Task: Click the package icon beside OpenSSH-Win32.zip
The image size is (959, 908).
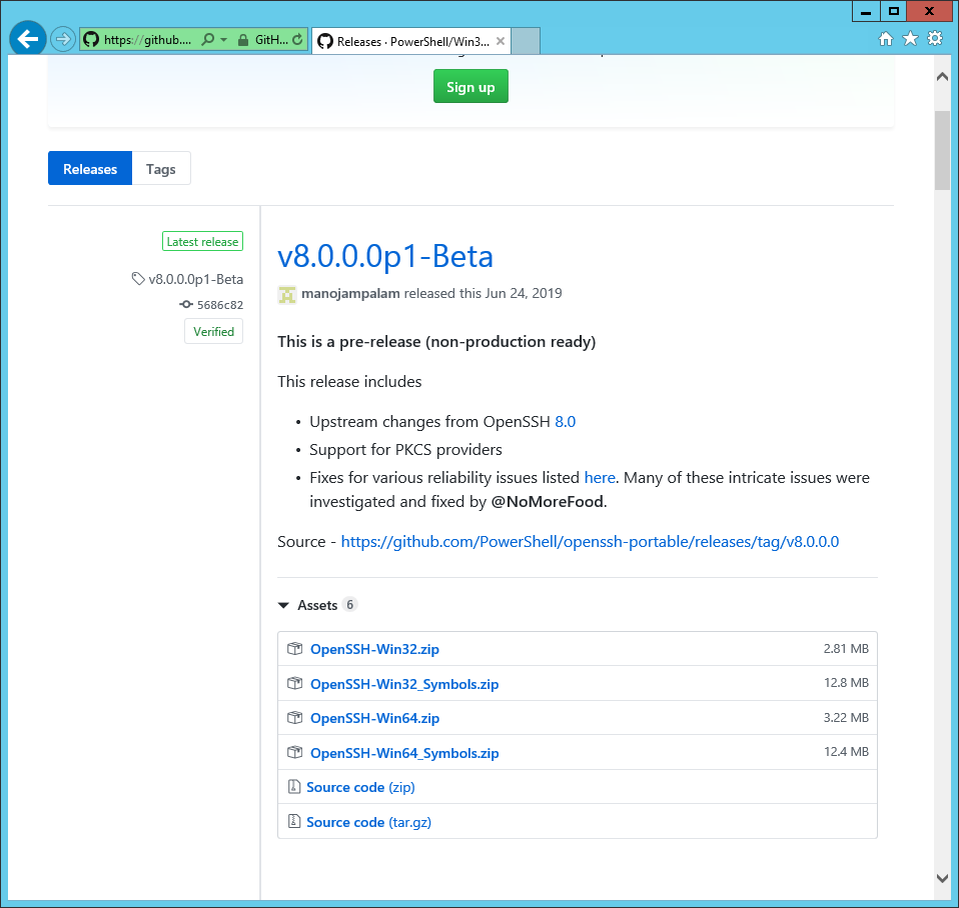Action: 295,649
